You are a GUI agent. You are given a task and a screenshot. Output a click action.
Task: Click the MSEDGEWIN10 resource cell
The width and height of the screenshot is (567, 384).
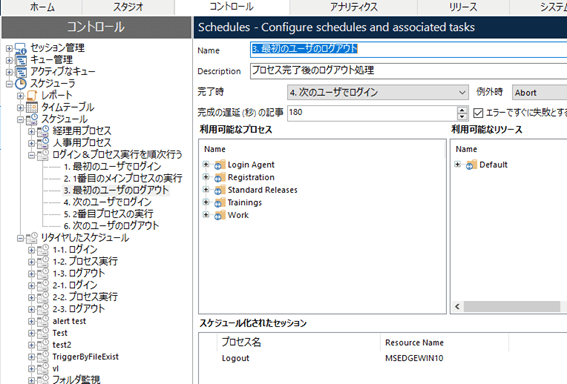[x=414, y=358]
